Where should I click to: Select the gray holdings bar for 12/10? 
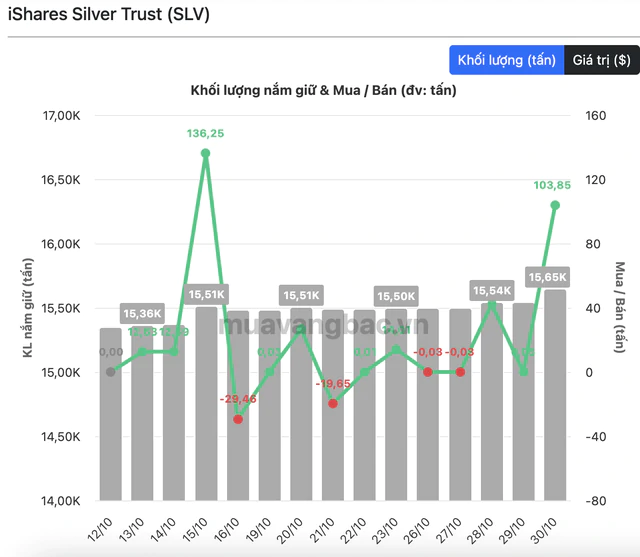click(x=111, y=414)
